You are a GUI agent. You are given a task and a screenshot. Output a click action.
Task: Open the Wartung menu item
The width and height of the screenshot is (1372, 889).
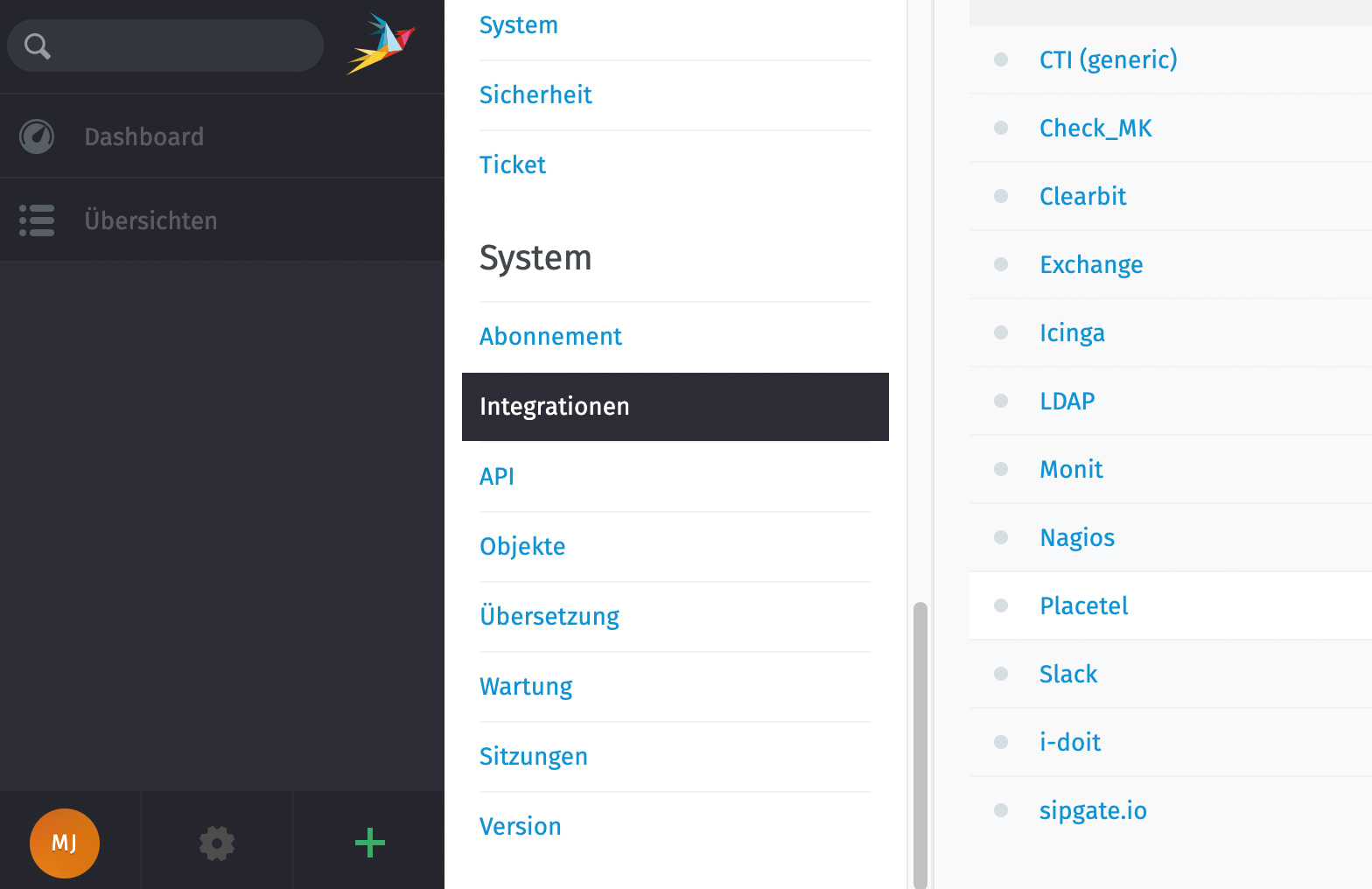click(526, 686)
